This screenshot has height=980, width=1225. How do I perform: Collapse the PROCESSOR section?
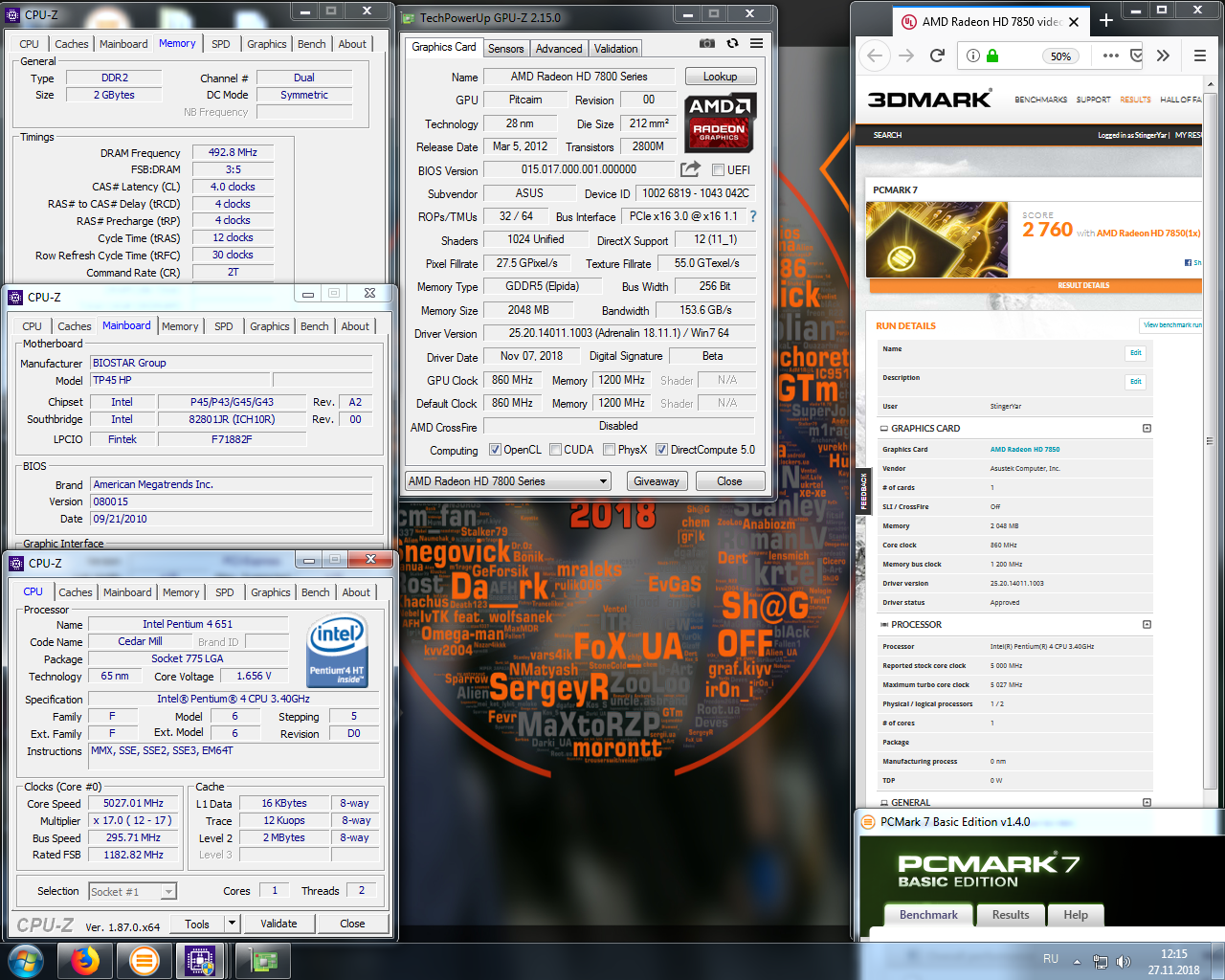(1147, 625)
